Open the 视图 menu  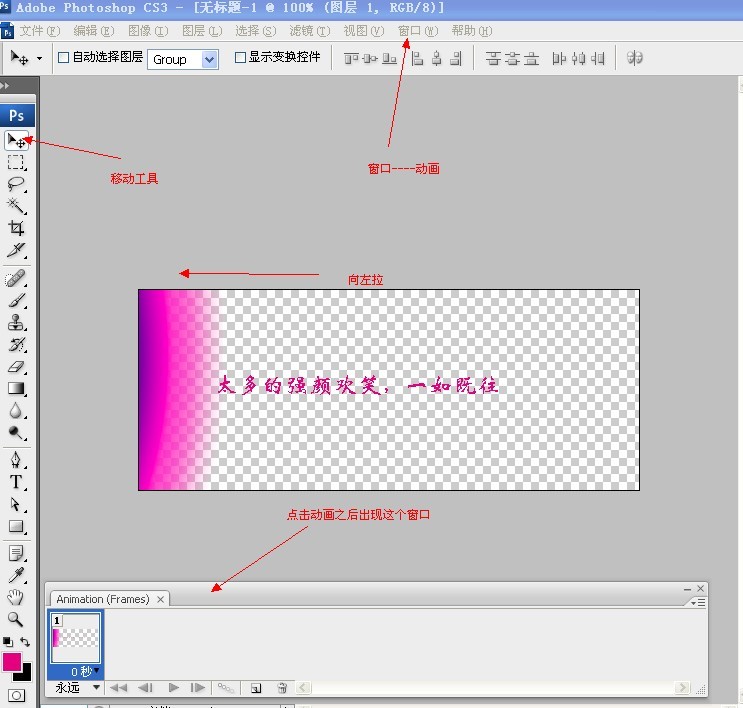pos(363,31)
